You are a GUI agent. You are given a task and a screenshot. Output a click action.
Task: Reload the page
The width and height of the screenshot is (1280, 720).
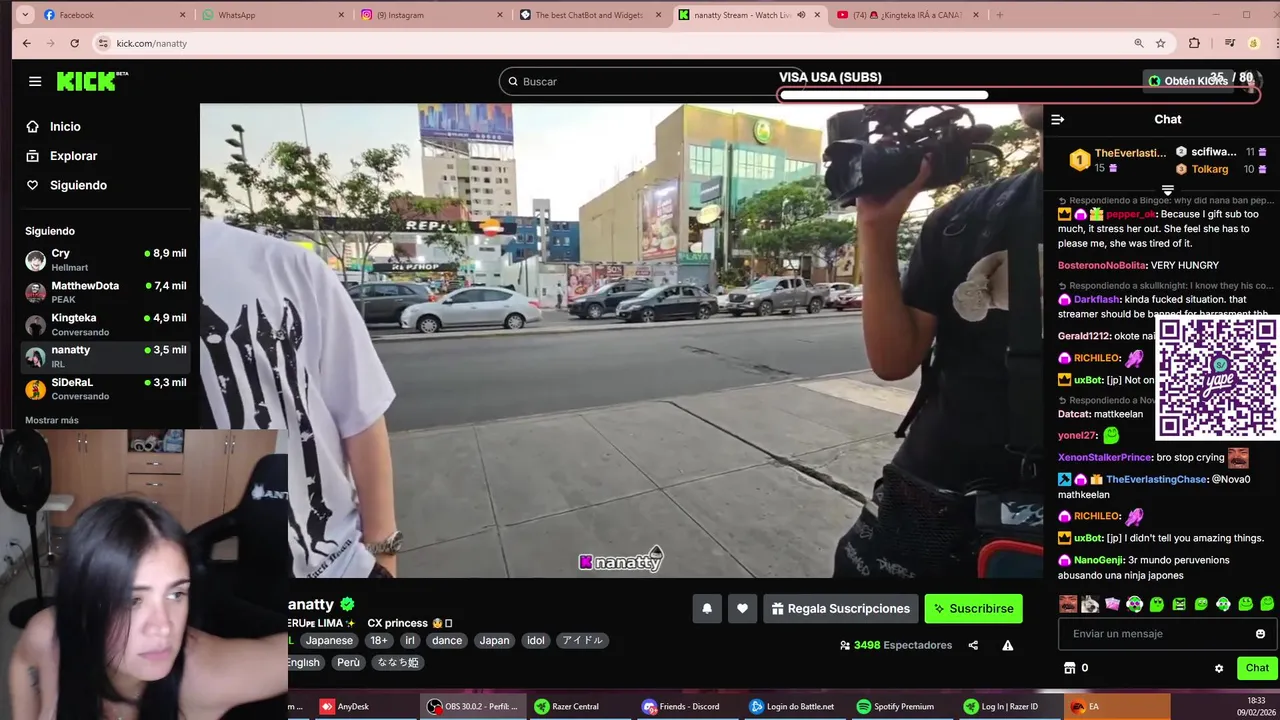tap(74, 43)
